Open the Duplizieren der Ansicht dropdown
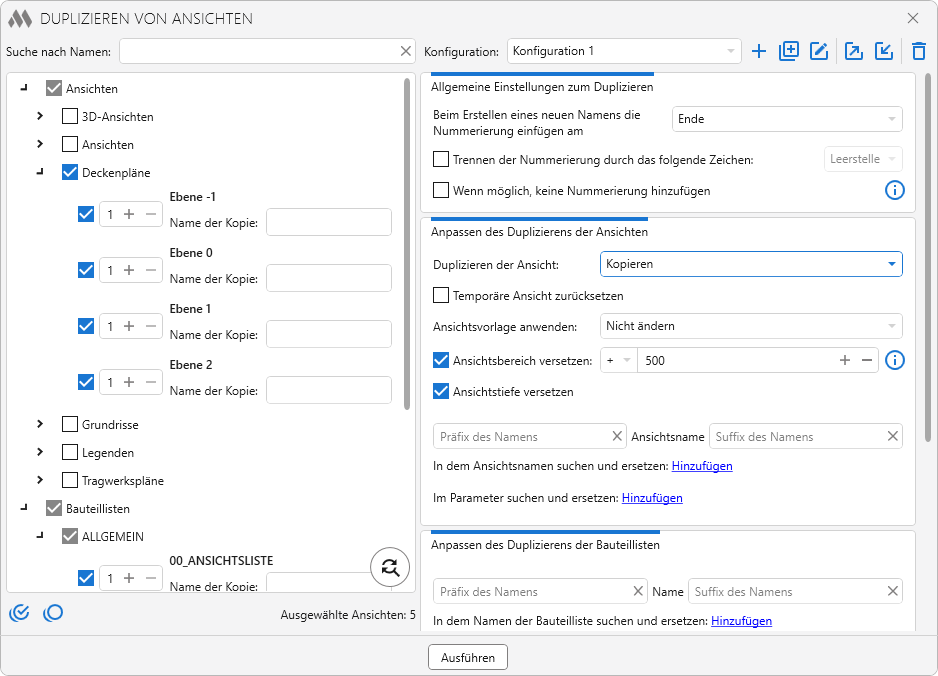This screenshot has width=938, height=676. pyautogui.click(x=751, y=264)
